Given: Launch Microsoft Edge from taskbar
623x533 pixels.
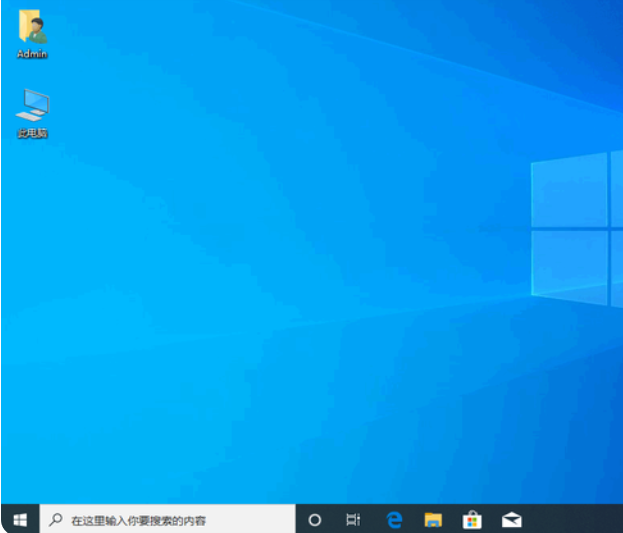Looking at the screenshot, I should click(x=394, y=519).
